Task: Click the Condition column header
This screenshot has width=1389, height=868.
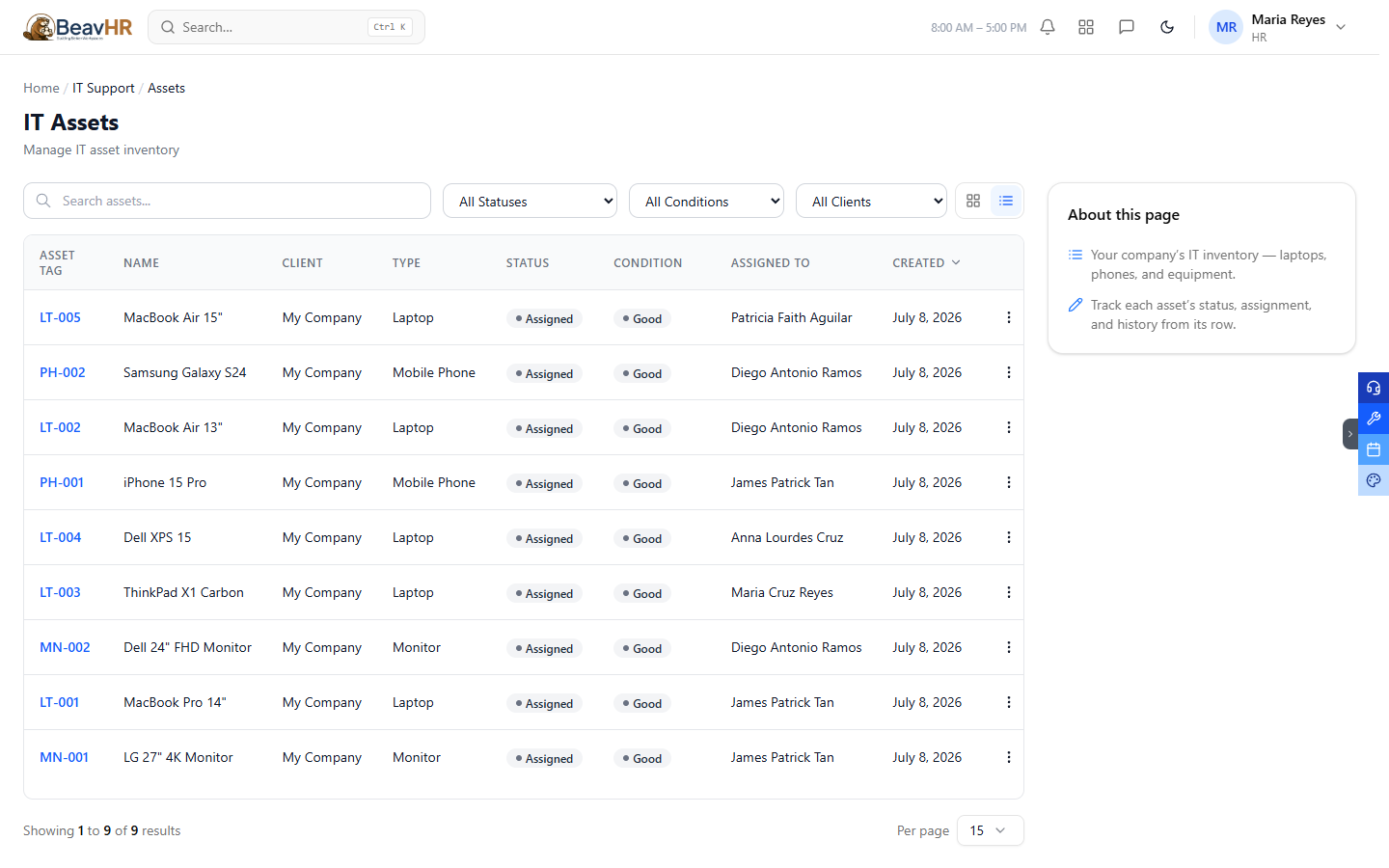Action: pyautogui.click(x=647, y=262)
